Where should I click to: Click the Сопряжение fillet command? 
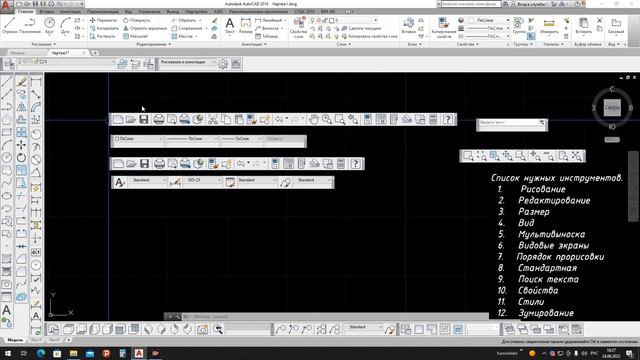tap(187, 28)
